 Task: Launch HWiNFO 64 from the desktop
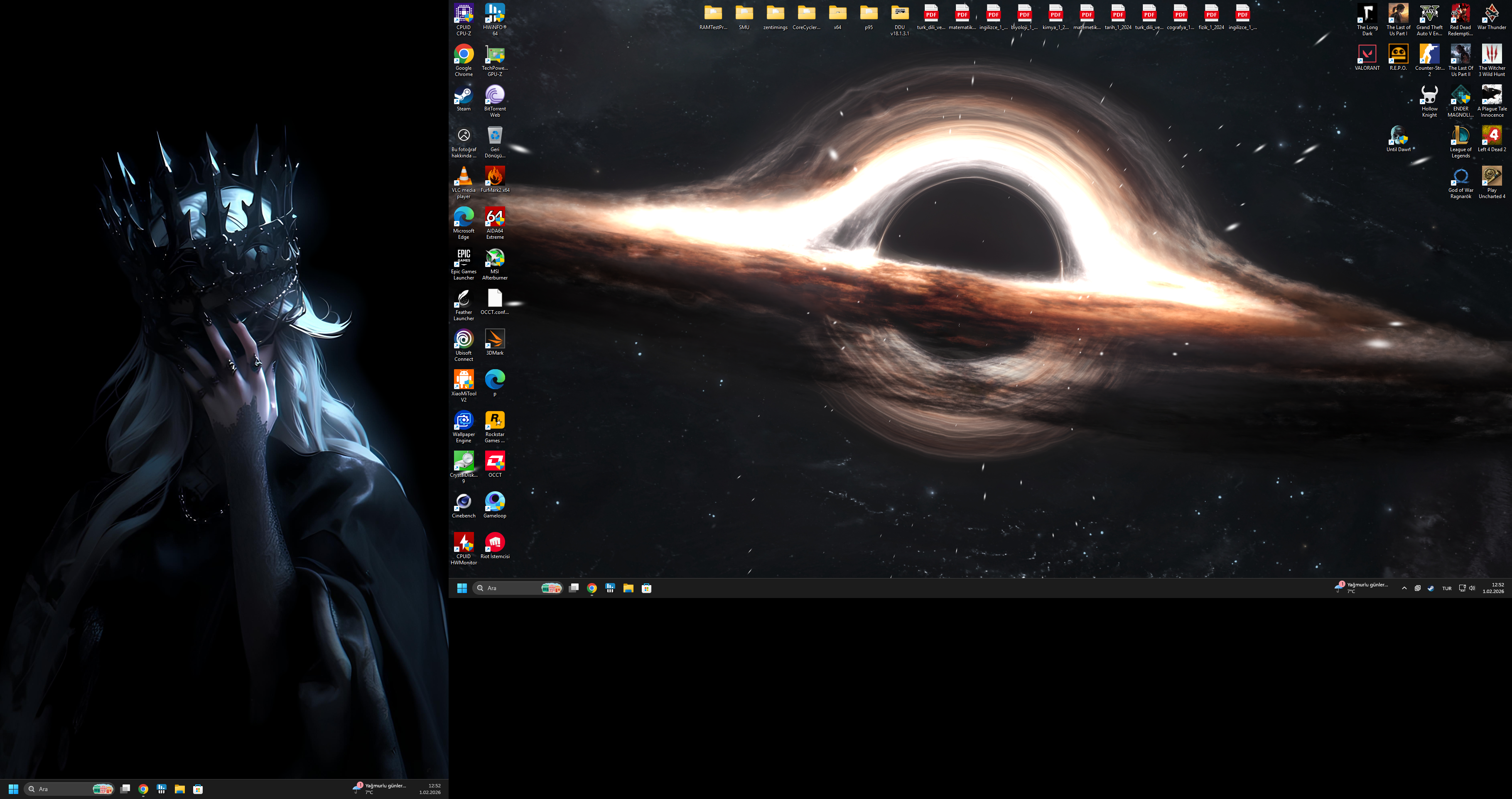495,20
